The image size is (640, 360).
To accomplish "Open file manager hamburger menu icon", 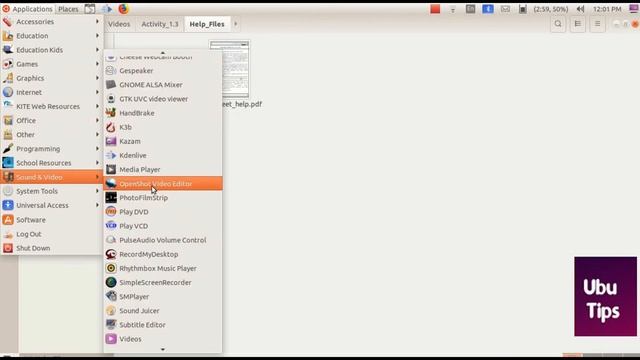I will (x=597, y=24).
